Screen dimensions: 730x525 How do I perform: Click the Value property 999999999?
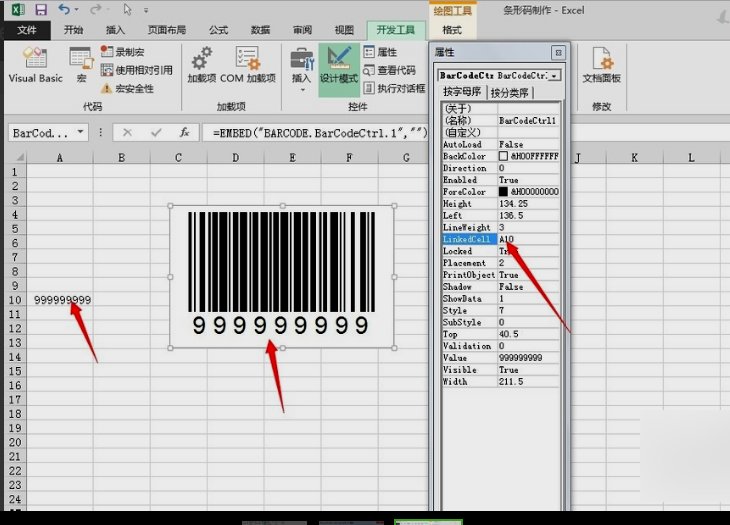(x=528, y=357)
